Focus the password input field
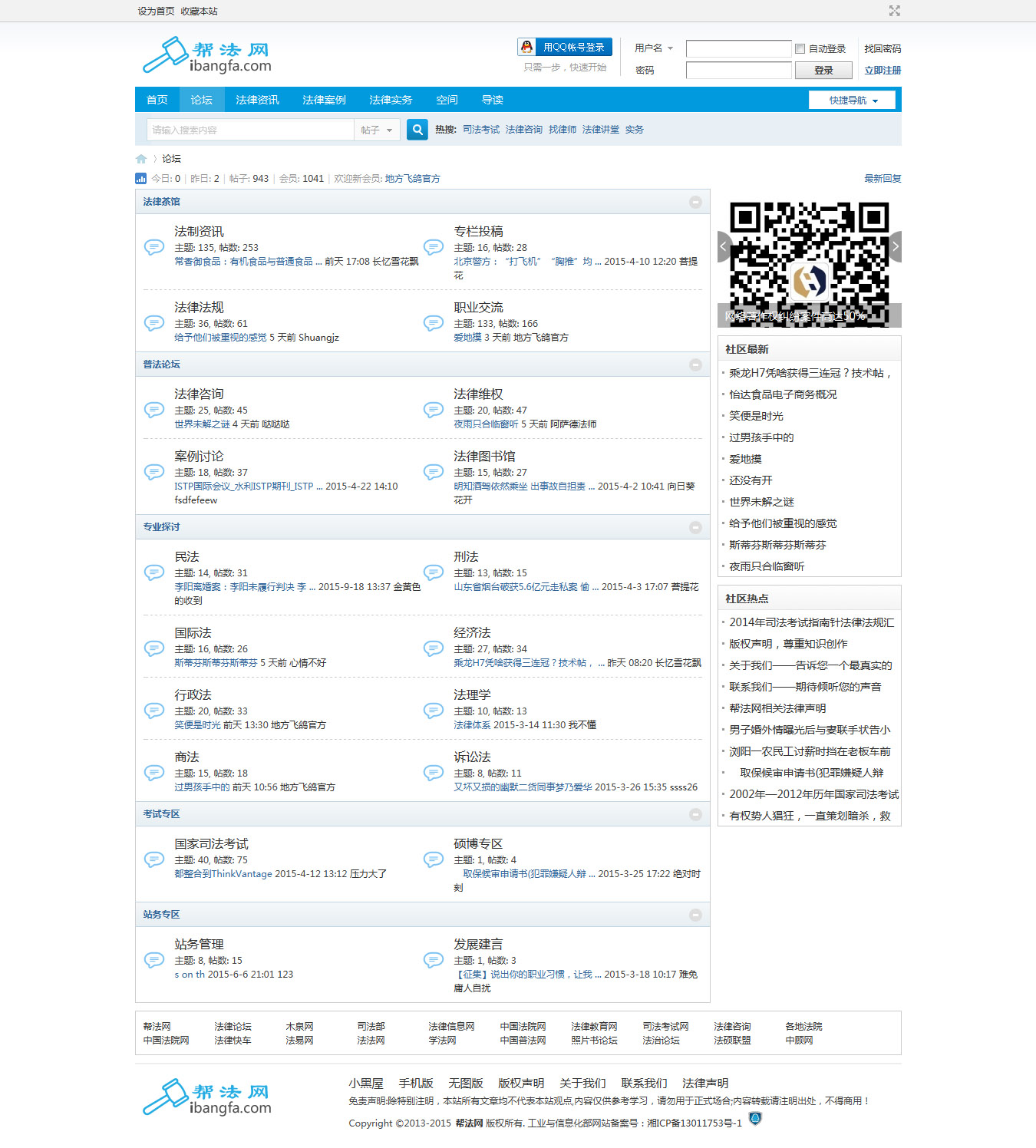 738,70
